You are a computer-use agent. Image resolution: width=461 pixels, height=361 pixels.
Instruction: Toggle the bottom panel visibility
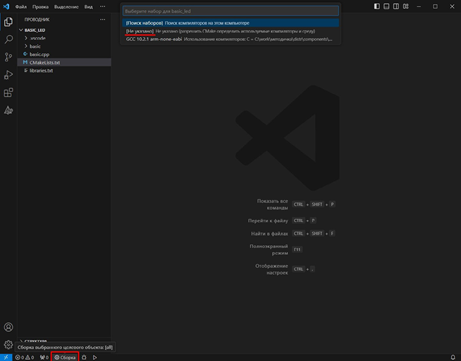pyautogui.click(x=386, y=6)
